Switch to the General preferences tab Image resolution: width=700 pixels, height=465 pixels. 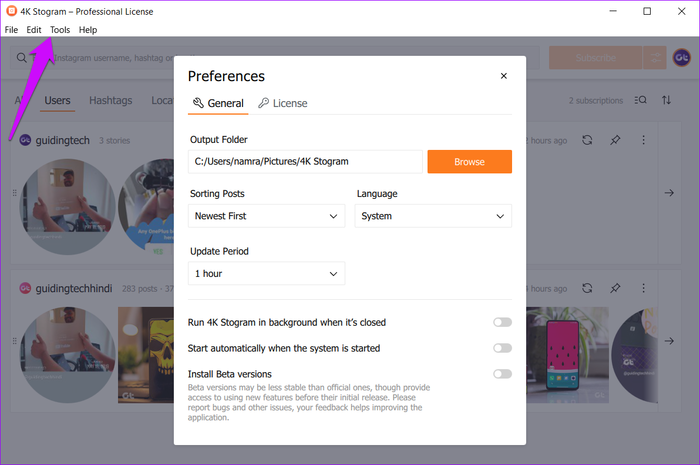[218, 103]
